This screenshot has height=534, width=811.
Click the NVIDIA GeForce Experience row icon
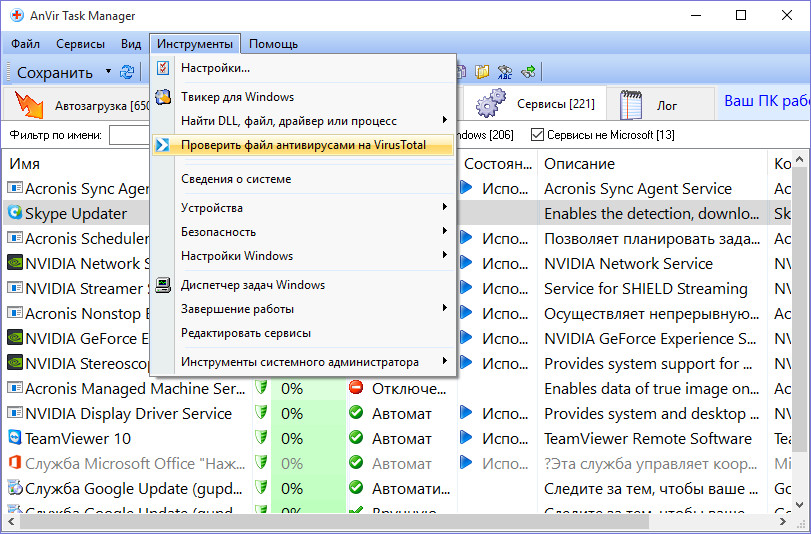15,337
